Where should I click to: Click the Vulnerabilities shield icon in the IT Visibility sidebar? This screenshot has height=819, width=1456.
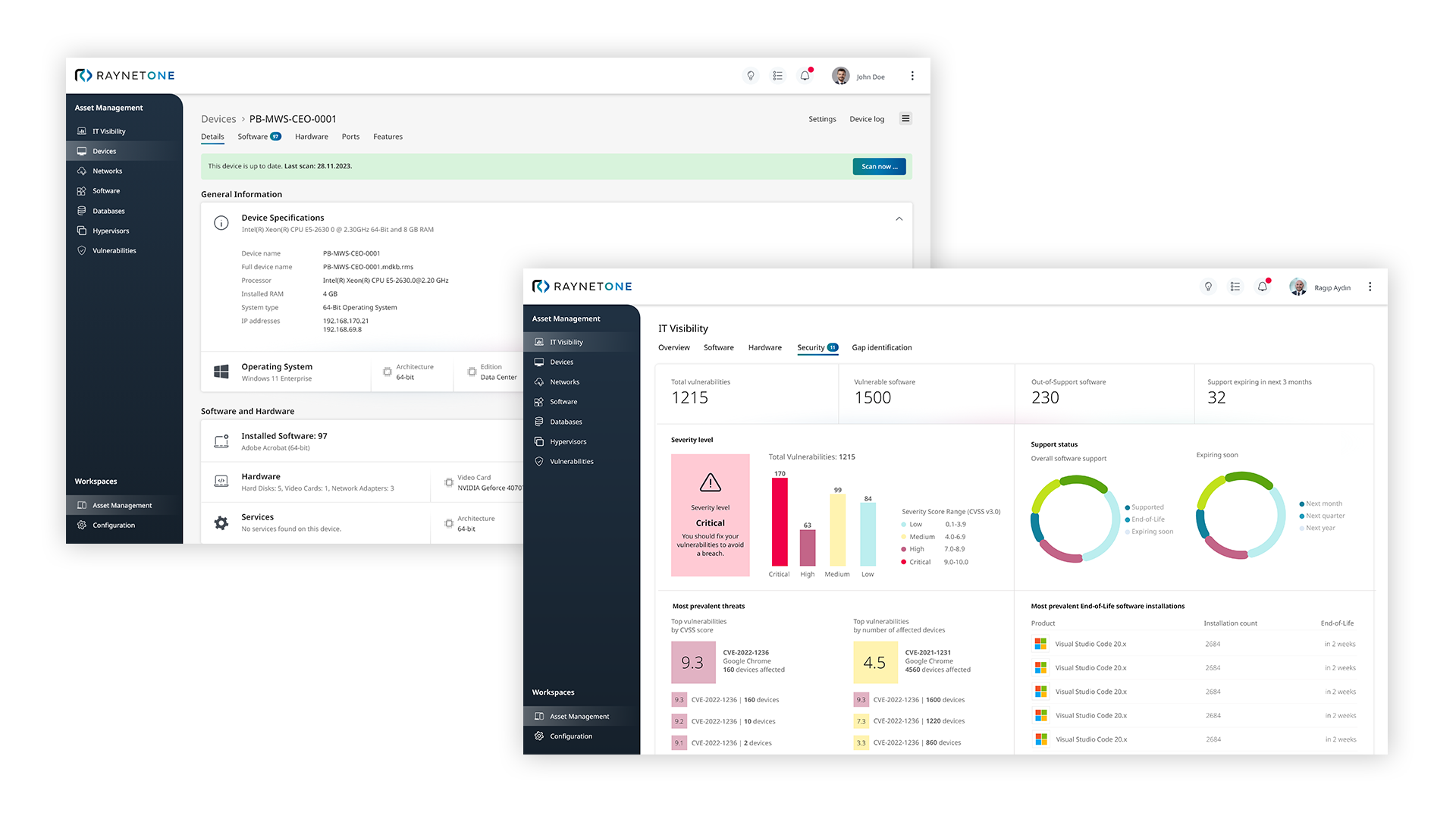539,461
